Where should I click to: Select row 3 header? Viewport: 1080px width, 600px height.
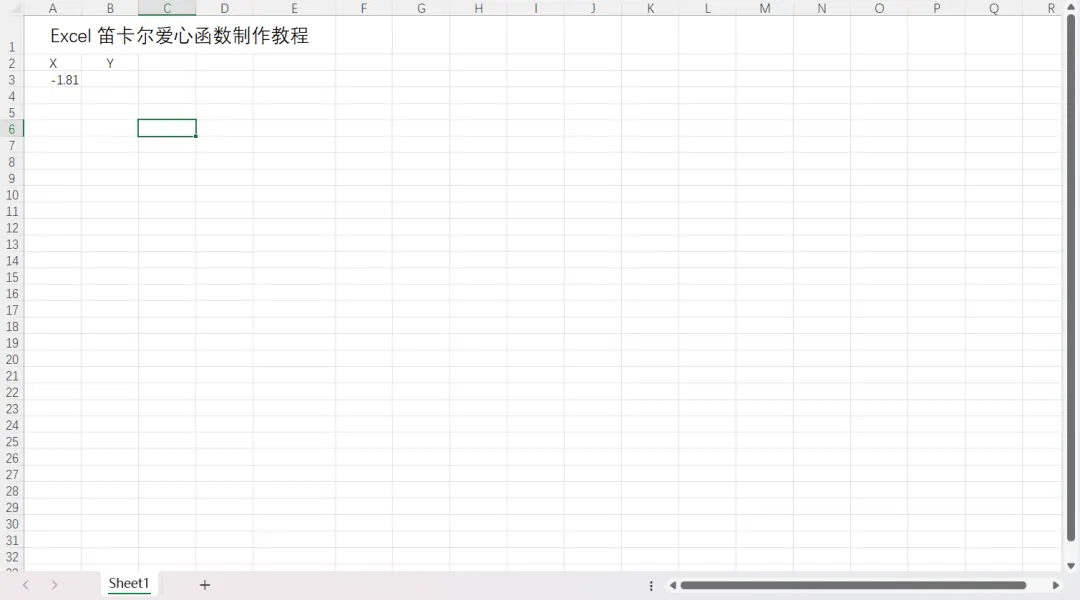click(x=12, y=80)
